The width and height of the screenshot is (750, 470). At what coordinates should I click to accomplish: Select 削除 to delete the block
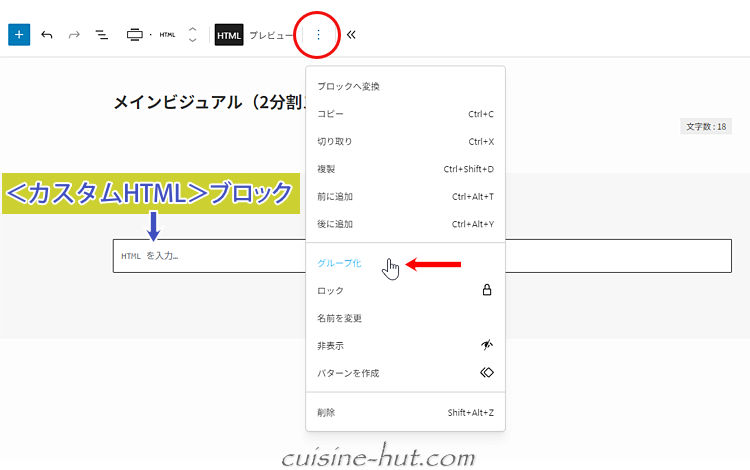[x=405, y=413]
